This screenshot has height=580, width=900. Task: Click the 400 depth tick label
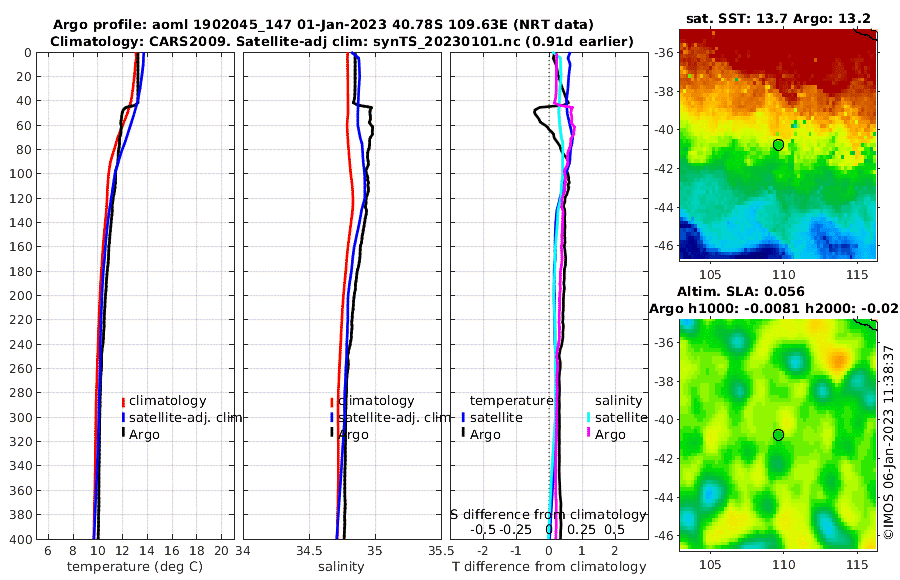19,539
